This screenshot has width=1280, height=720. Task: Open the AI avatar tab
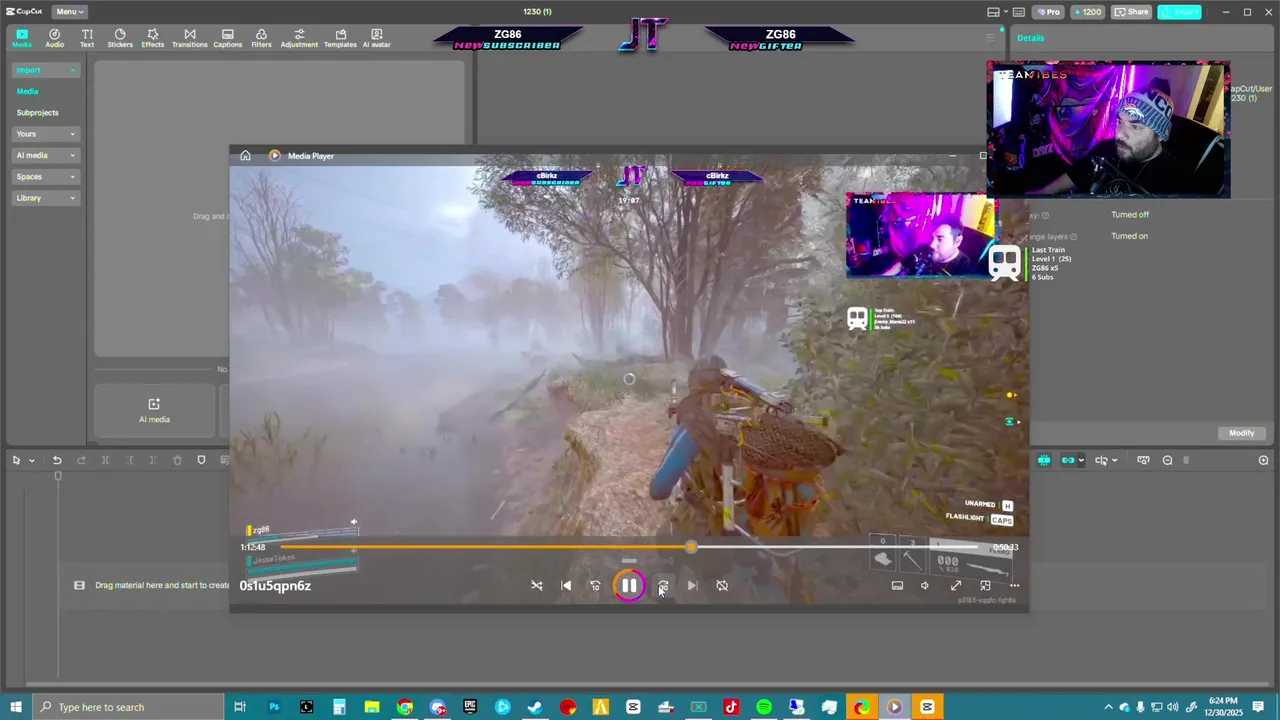376,38
